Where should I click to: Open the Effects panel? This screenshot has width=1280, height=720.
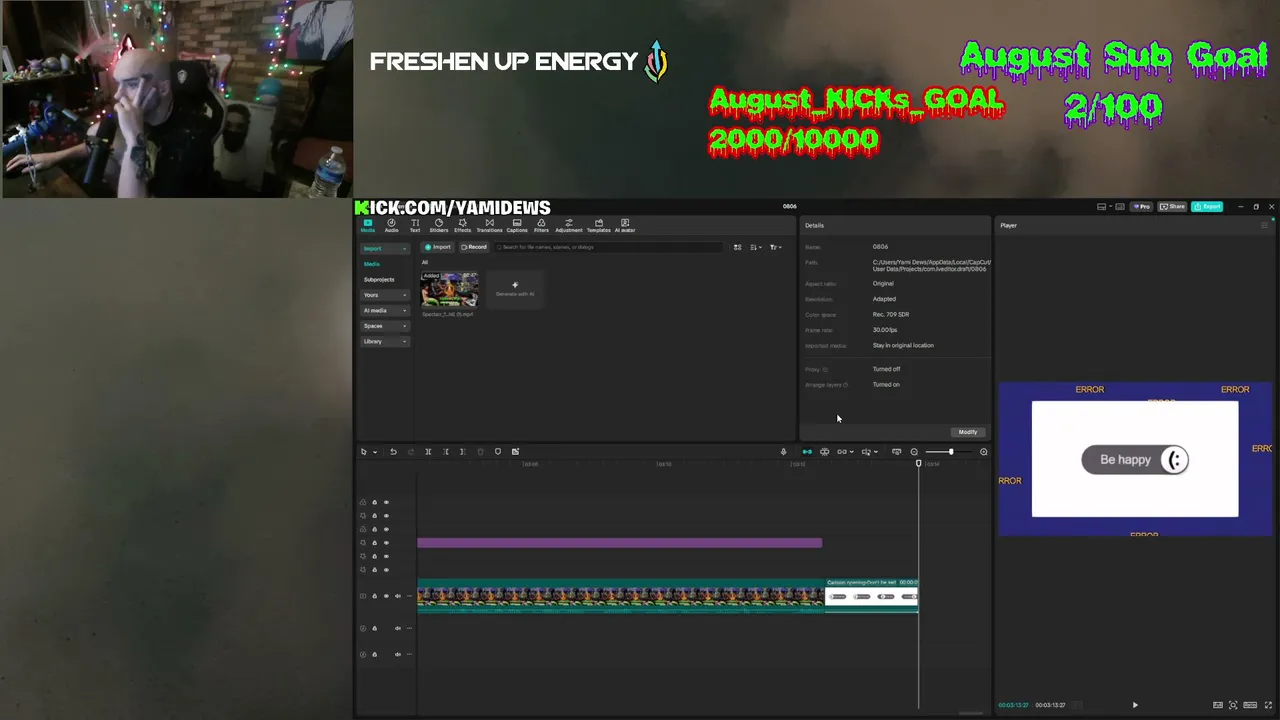pyautogui.click(x=462, y=225)
